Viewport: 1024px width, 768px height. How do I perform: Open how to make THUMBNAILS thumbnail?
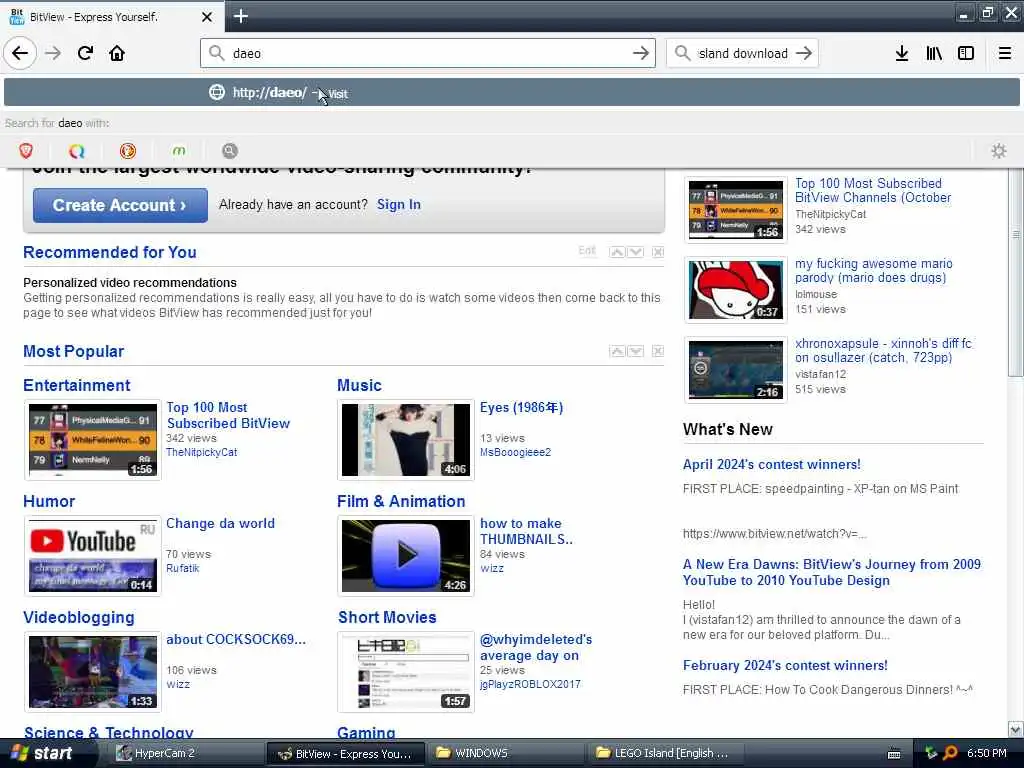pyautogui.click(x=406, y=556)
